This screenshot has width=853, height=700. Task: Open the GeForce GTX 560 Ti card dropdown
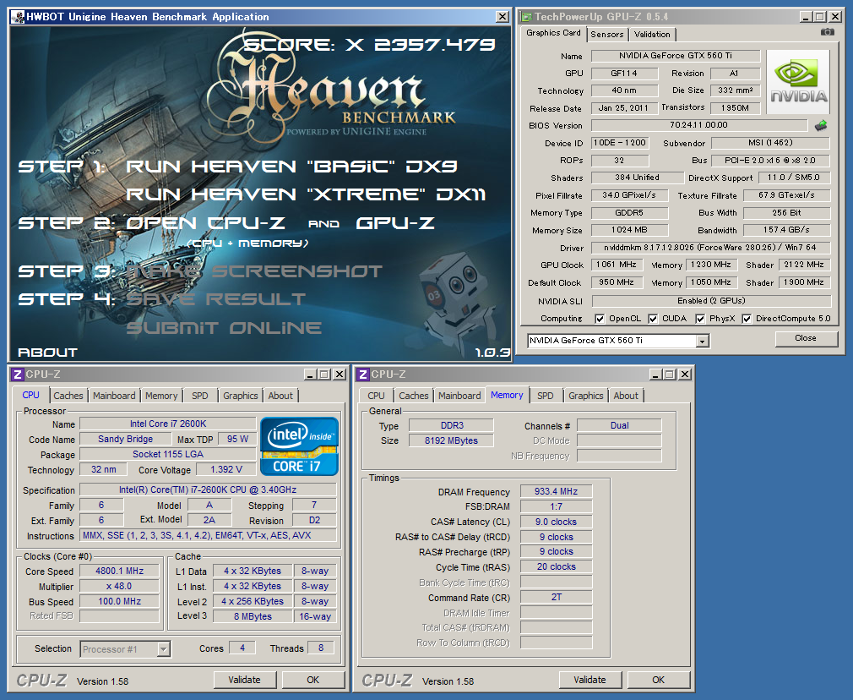click(x=702, y=341)
